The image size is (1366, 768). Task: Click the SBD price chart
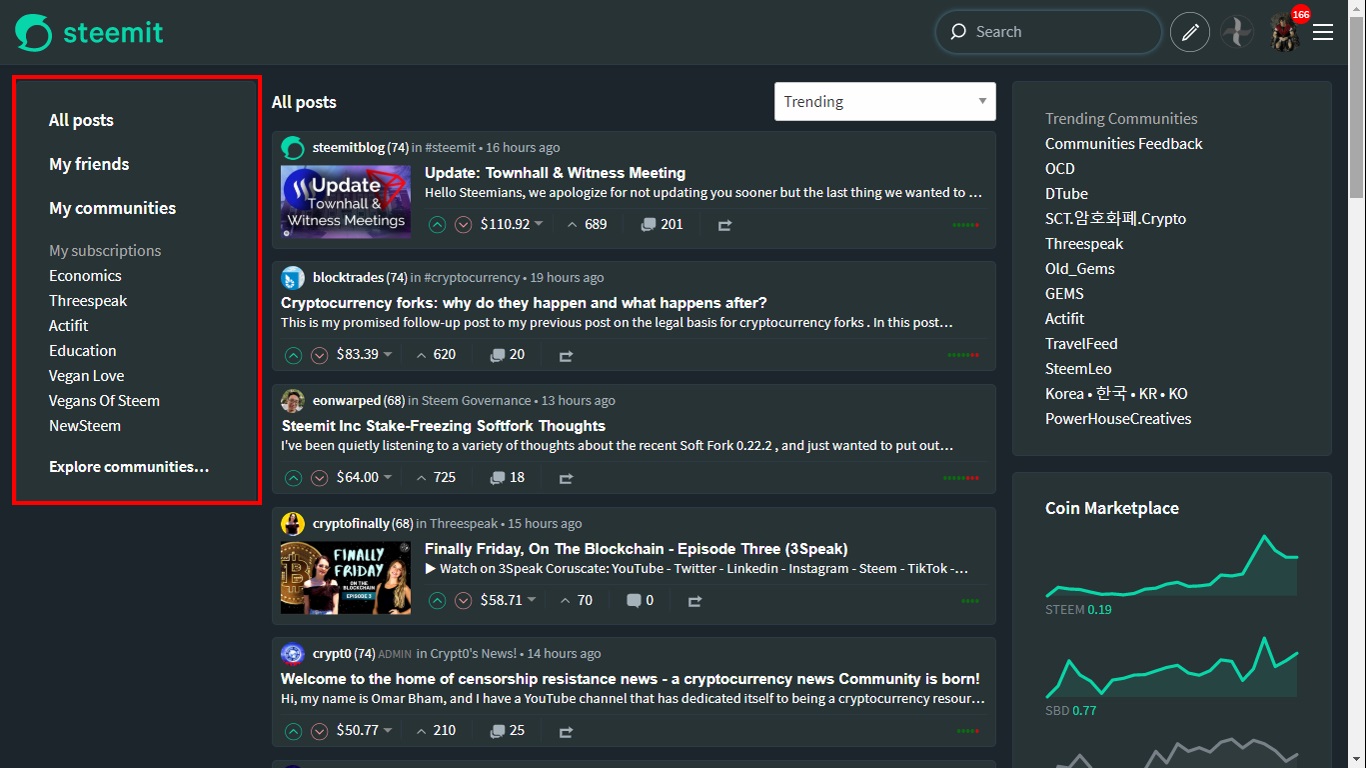[x=1172, y=668]
